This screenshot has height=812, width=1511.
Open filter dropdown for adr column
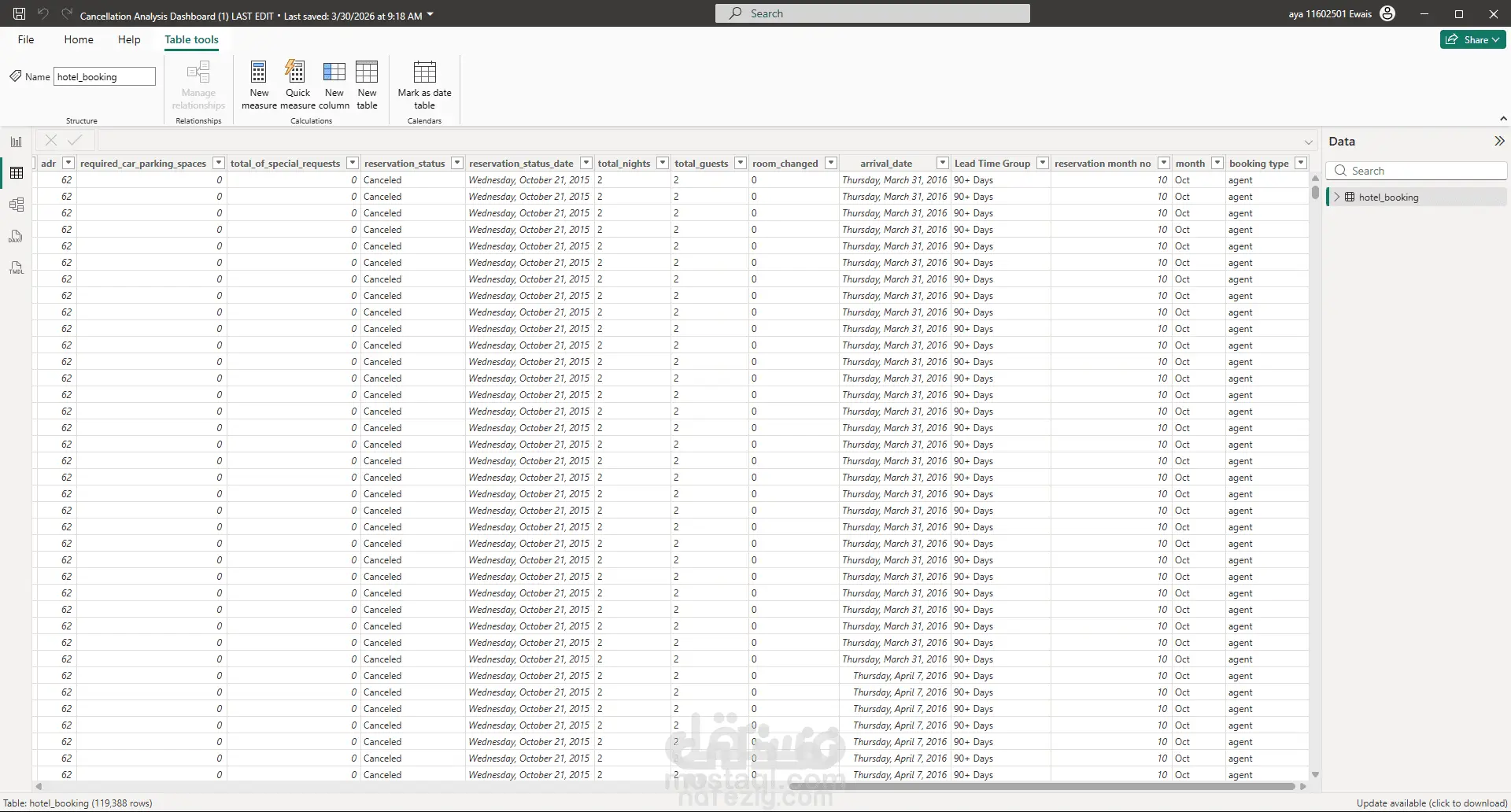click(x=68, y=163)
